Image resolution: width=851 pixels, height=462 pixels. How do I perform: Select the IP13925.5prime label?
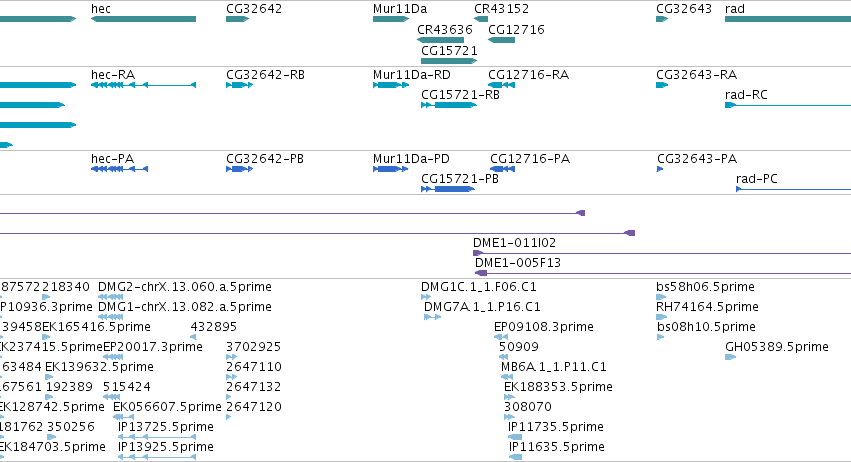[166, 447]
